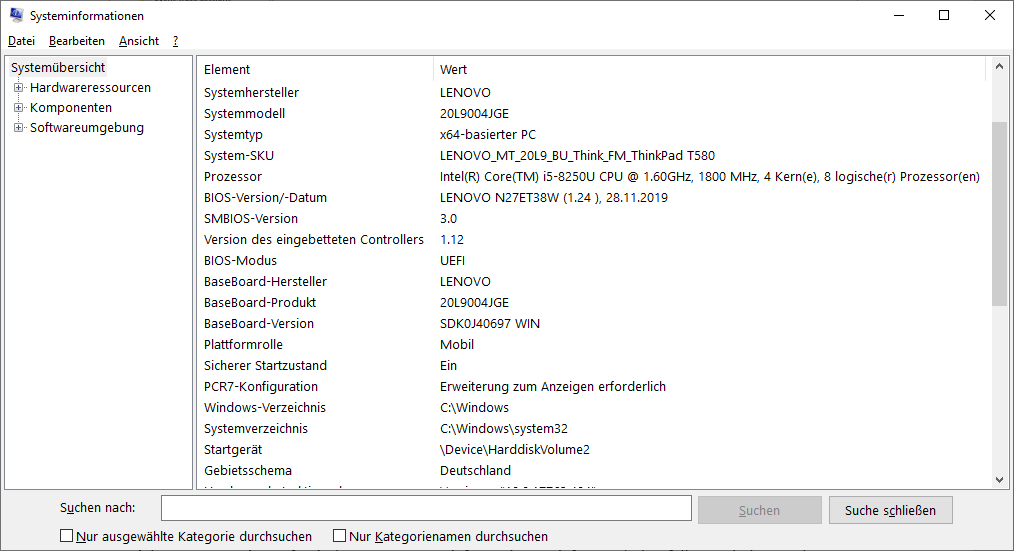Click the scrollbar up arrow
Screen dimensions: 1014x551
pyautogui.click(x=999, y=68)
